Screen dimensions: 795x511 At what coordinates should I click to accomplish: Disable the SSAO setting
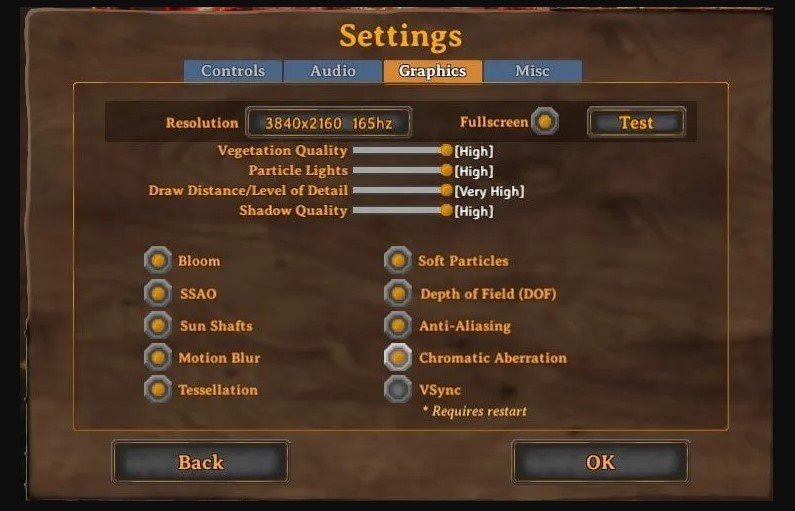tap(158, 294)
